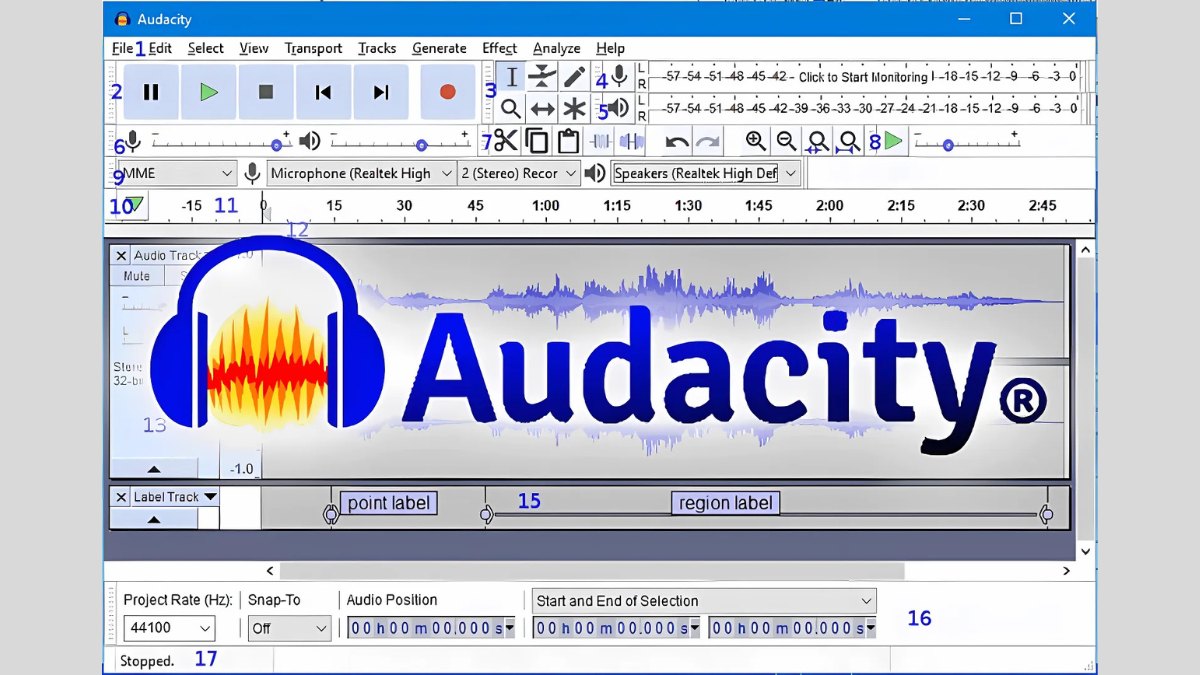Open the Microphone recording device dropdown
1200x675 pixels.
tap(362, 173)
